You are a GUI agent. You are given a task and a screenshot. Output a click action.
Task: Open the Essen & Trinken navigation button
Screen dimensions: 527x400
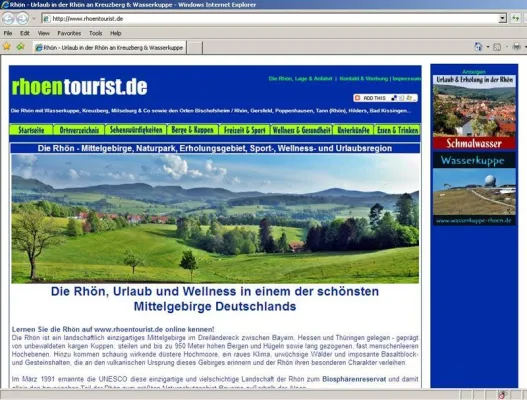click(397, 130)
